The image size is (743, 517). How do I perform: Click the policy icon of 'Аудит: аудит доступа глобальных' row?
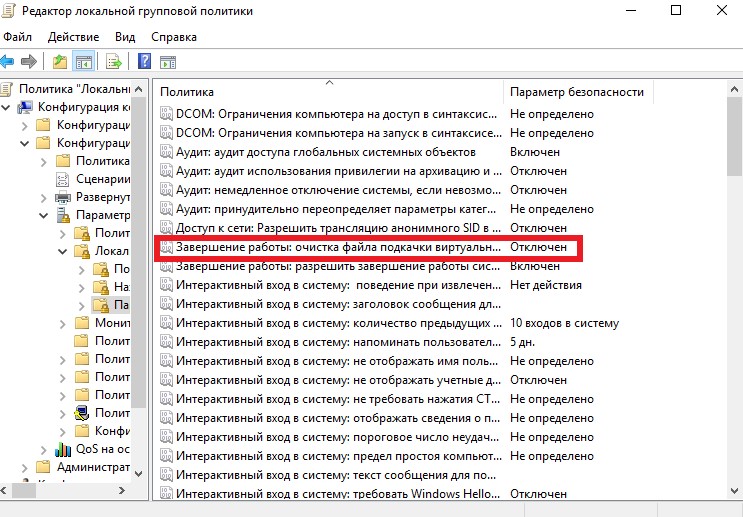pyautogui.click(x=166, y=152)
